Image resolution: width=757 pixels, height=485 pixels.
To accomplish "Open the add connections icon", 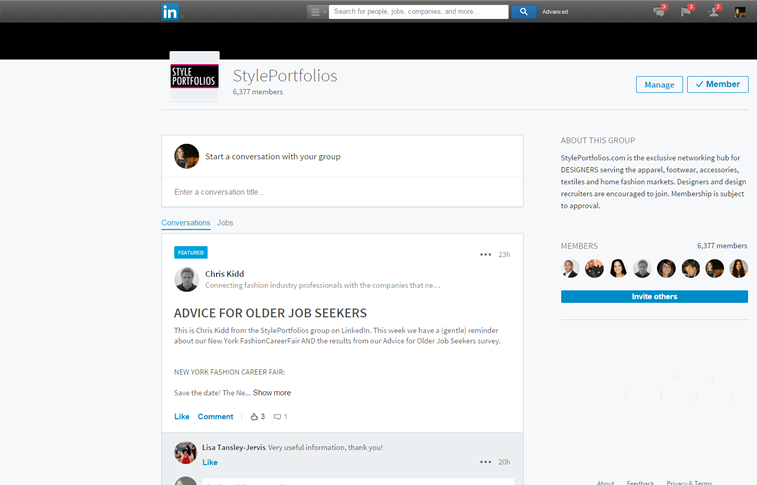I will [x=714, y=11].
